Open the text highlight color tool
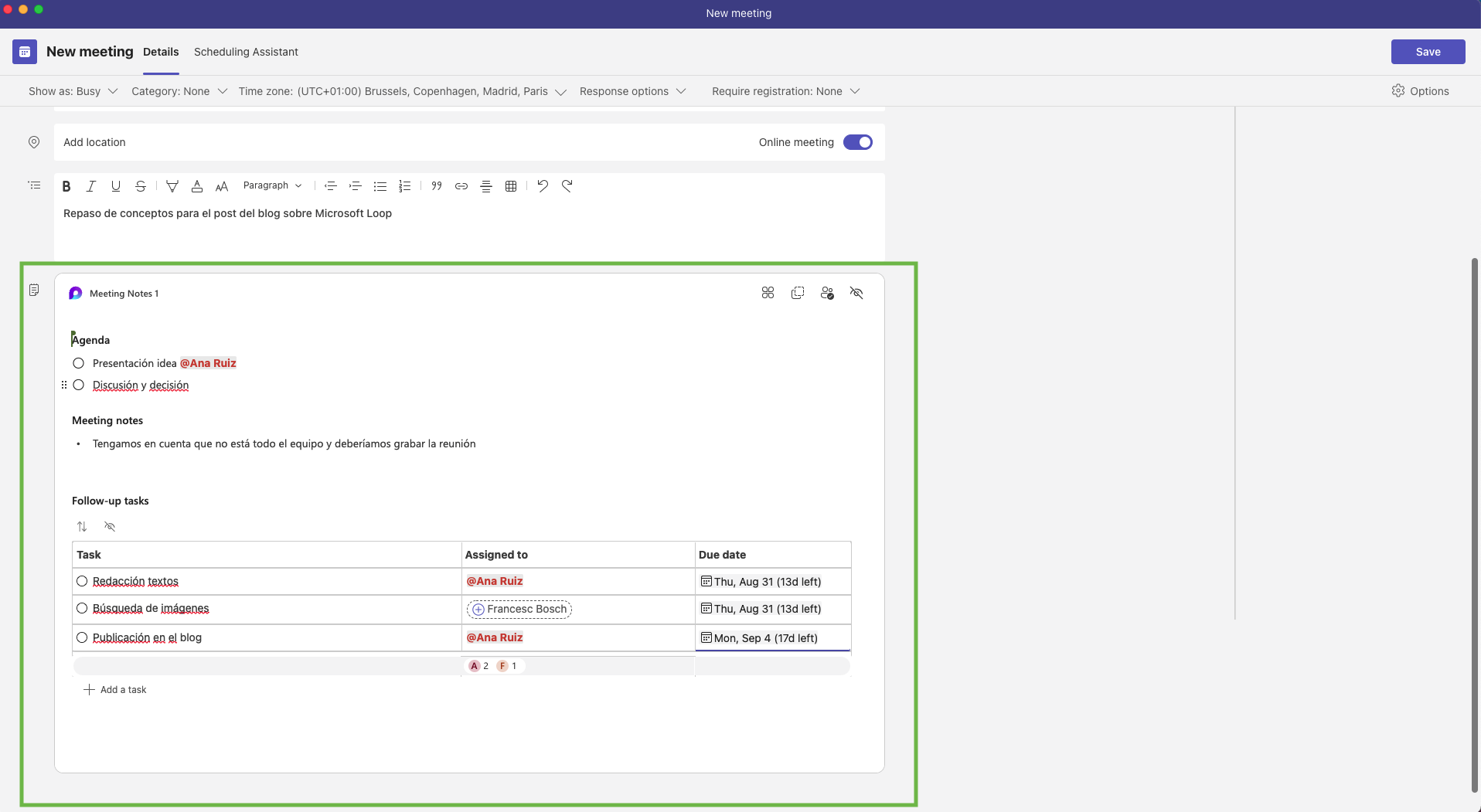The width and height of the screenshot is (1481, 812). coord(172,186)
